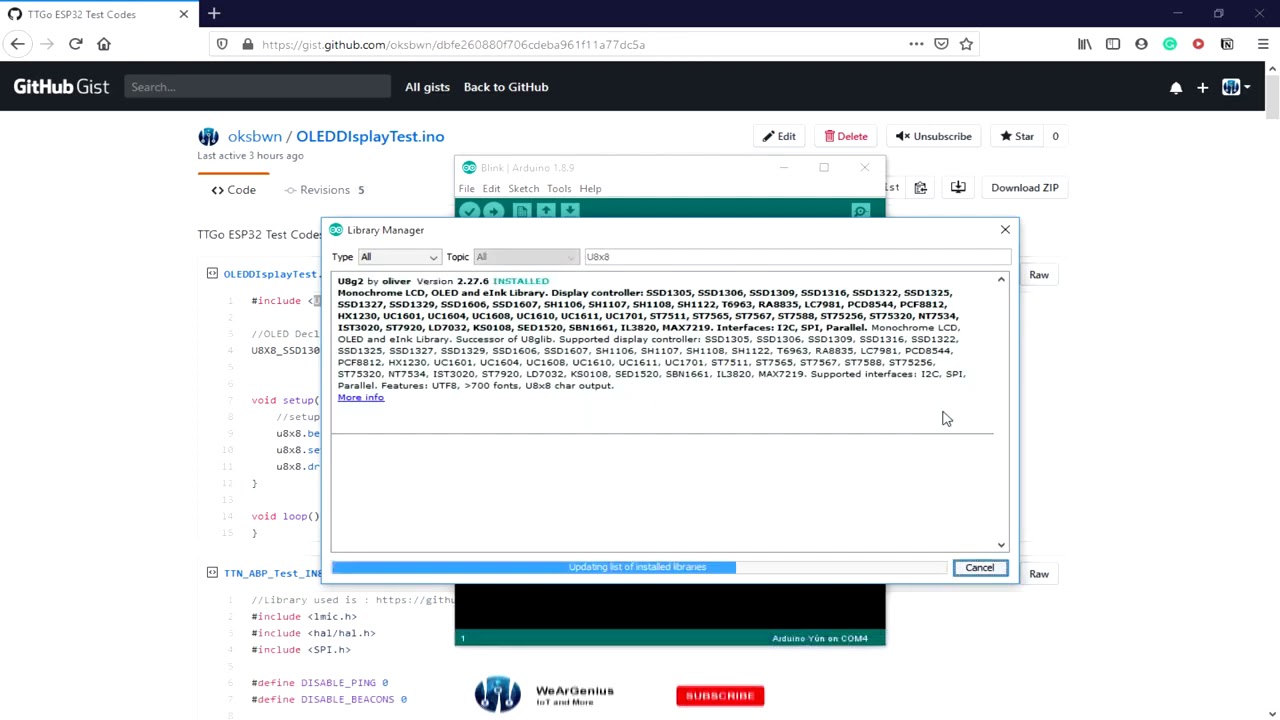This screenshot has width=1280, height=720.
Task: Click the More info link for U8g2
Action: point(360,397)
